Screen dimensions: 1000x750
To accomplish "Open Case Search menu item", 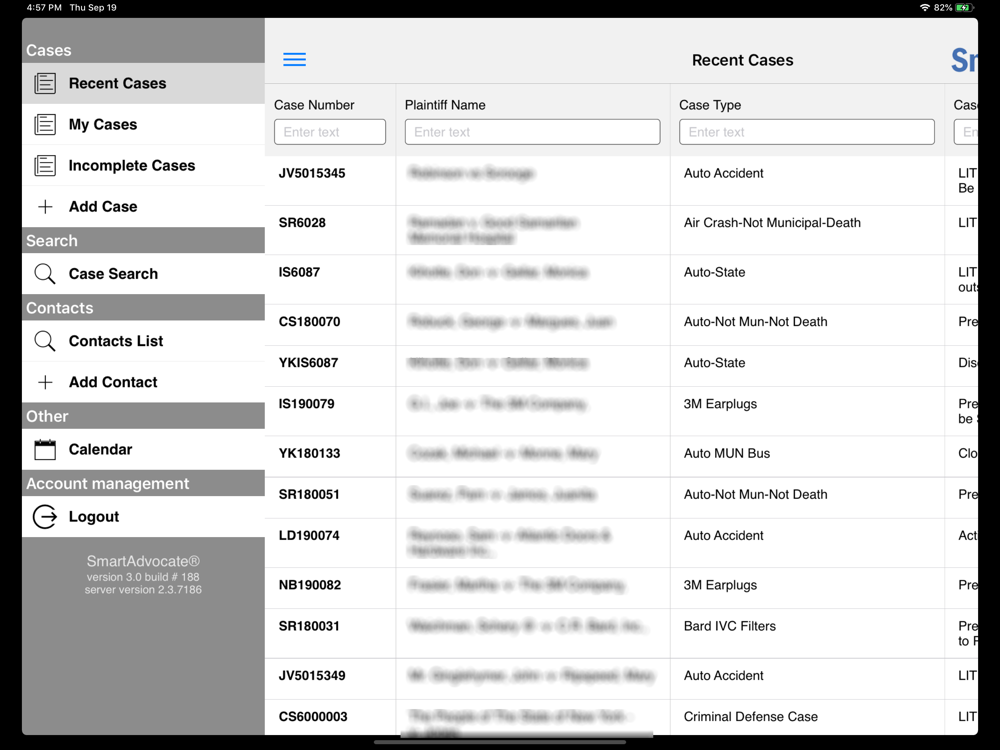I will 143,274.
